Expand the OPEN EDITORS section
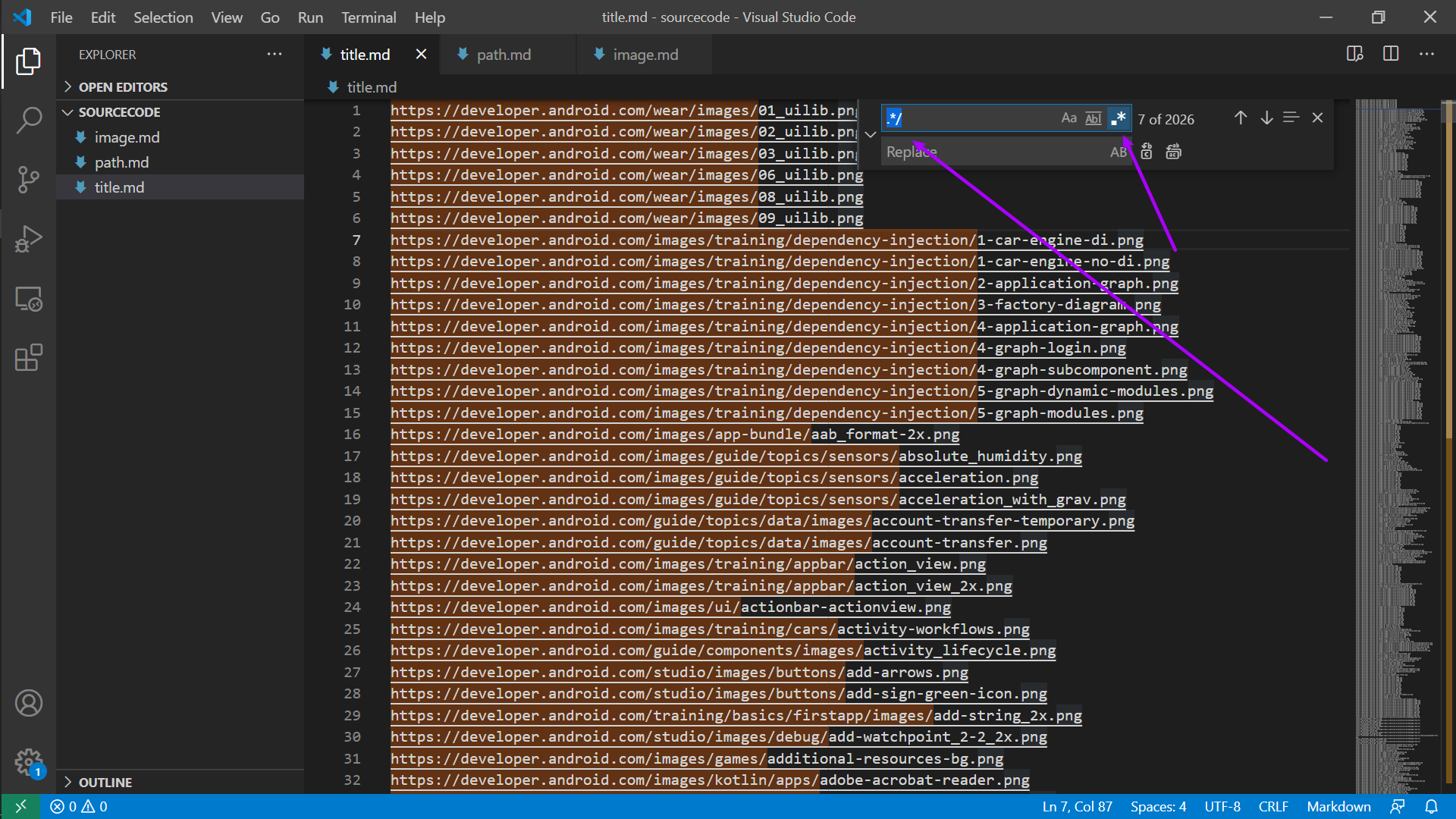The width and height of the screenshot is (1456, 819). pyautogui.click(x=123, y=87)
